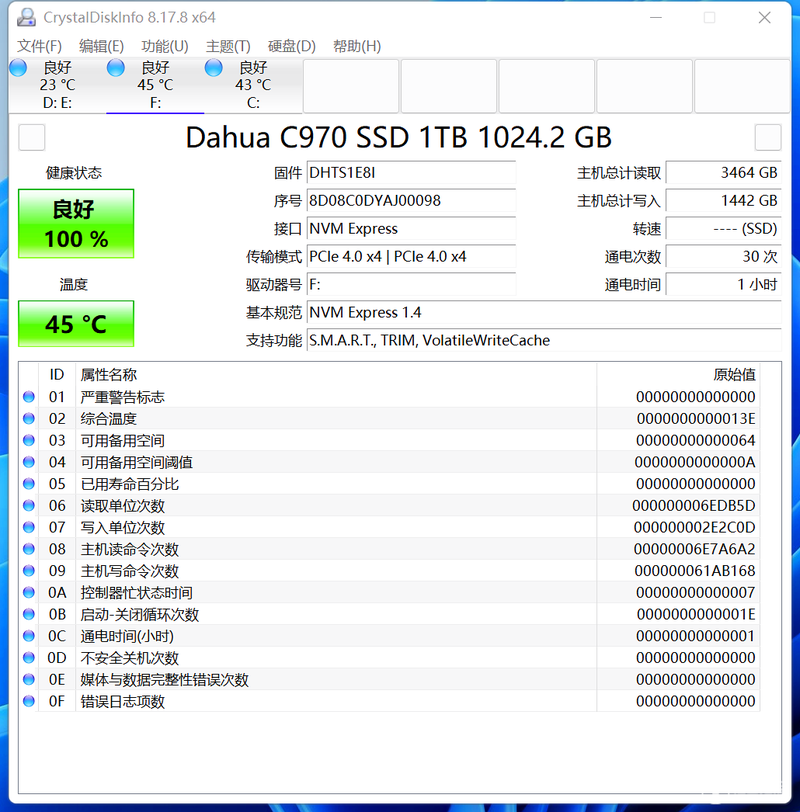Click the standard field NVM Express 1.4
This screenshot has width=800, height=812.
pos(544,313)
